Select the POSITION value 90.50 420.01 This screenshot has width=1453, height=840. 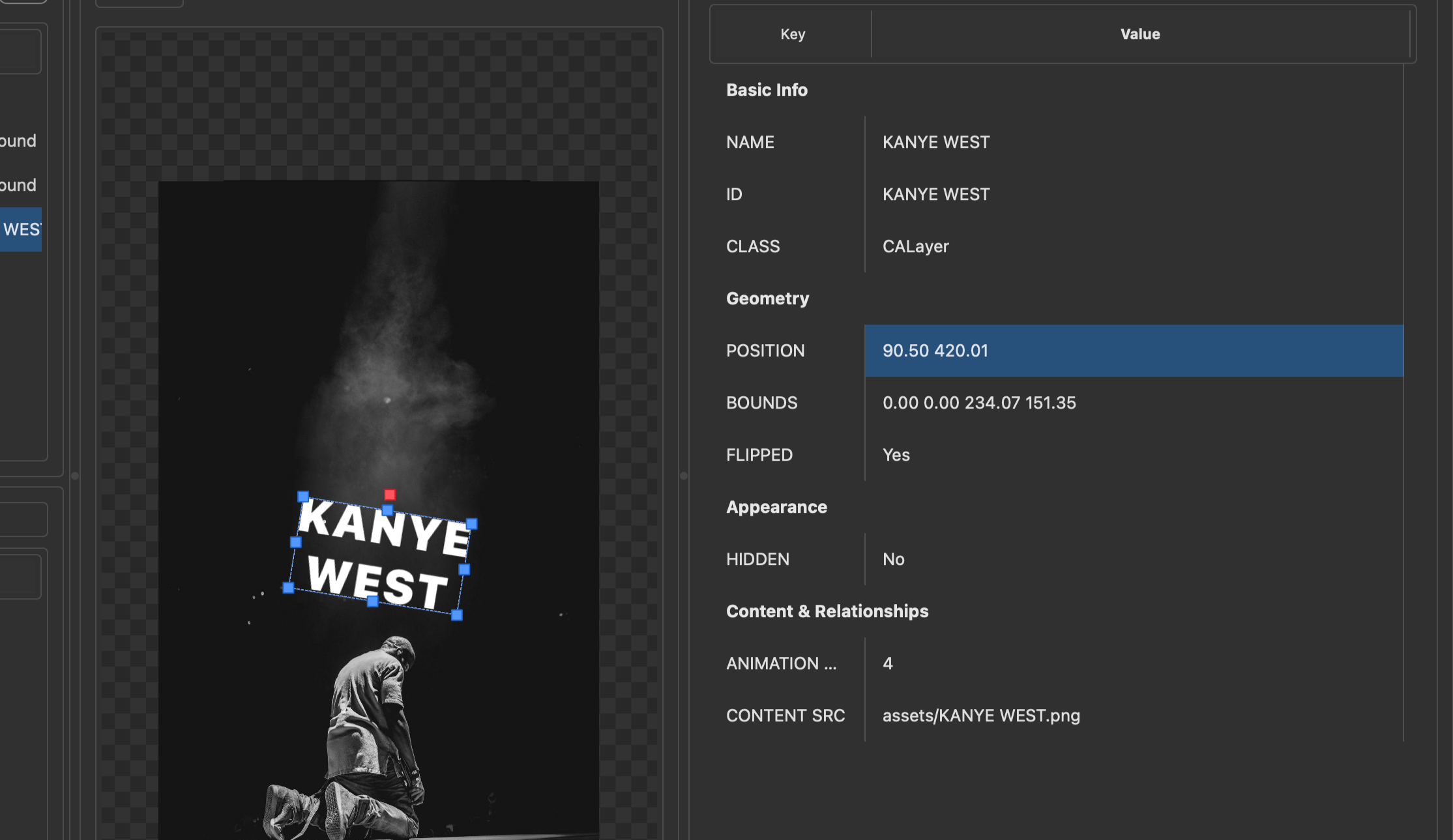point(1134,351)
